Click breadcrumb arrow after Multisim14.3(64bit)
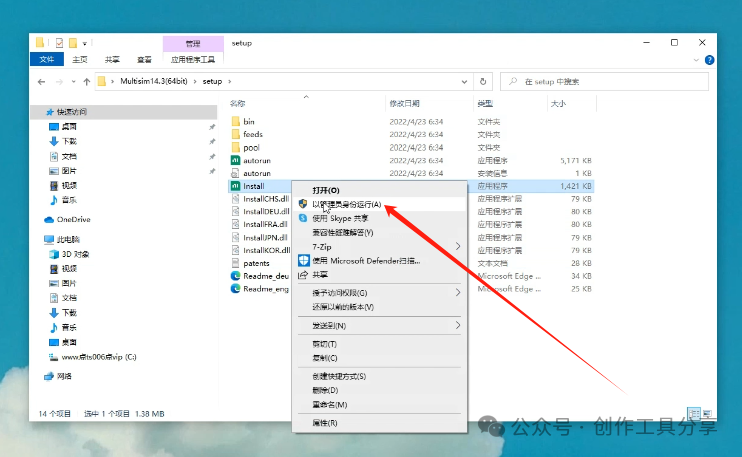This screenshot has height=457, width=742. [195, 81]
